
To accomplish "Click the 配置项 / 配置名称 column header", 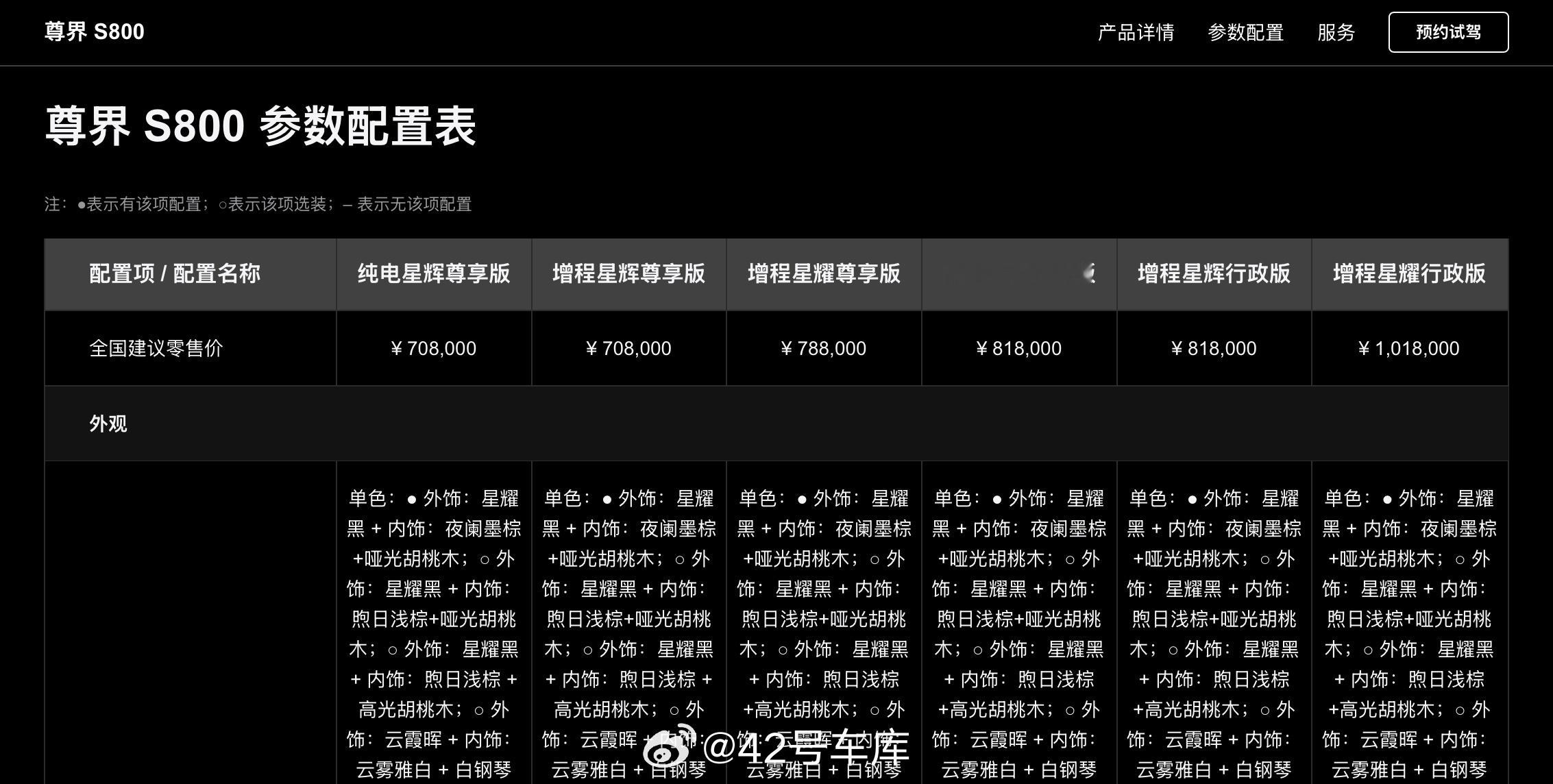I will pyautogui.click(x=191, y=274).
